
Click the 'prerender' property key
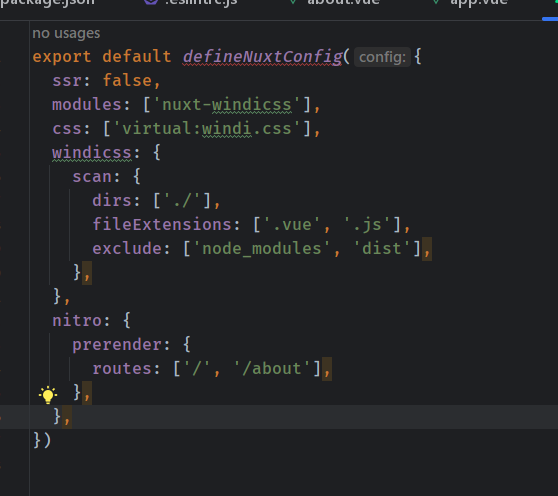pos(117,344)
